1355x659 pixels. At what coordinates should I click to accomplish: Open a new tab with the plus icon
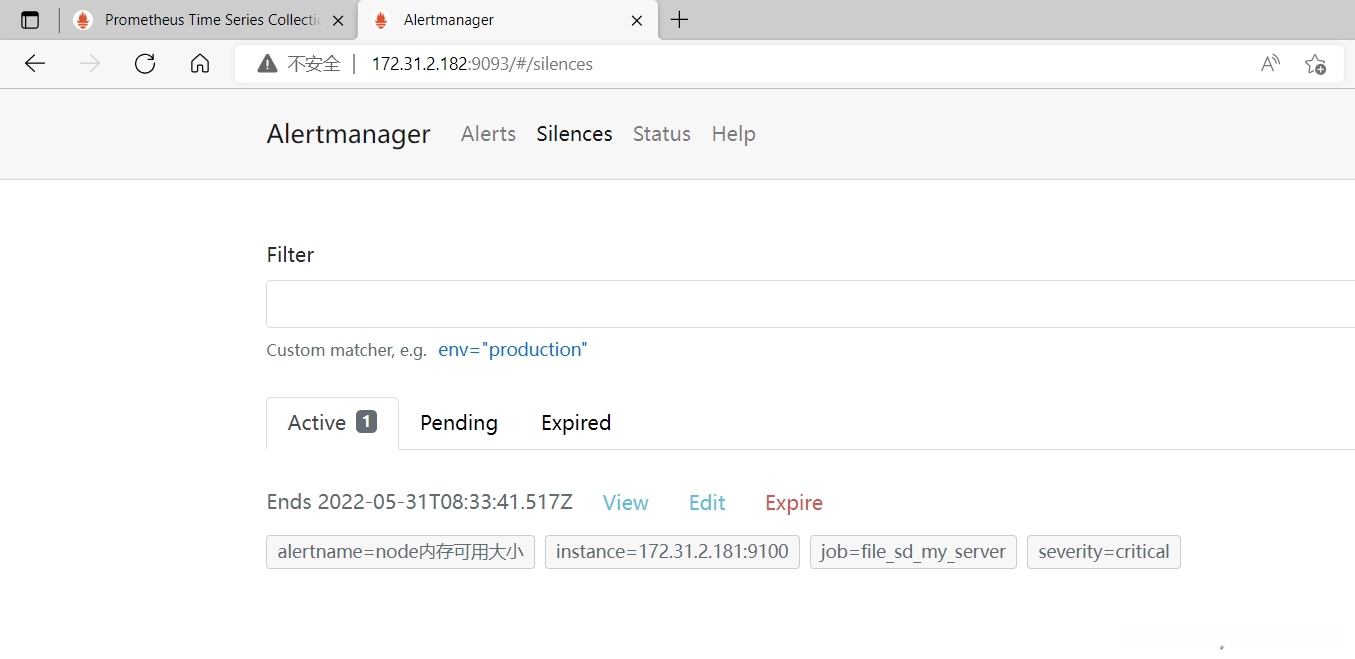(x=680, y=20)
